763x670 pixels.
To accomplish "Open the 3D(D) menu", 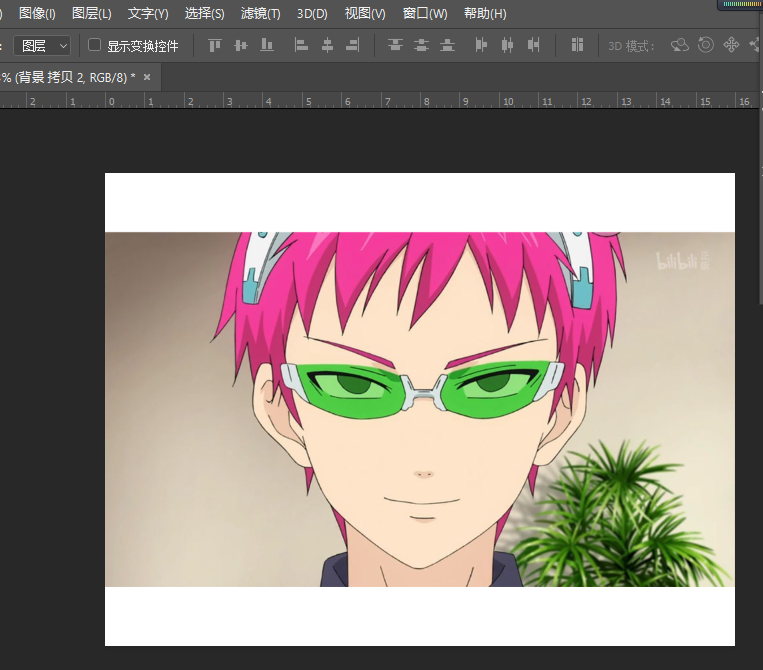I will coord(312,14).
